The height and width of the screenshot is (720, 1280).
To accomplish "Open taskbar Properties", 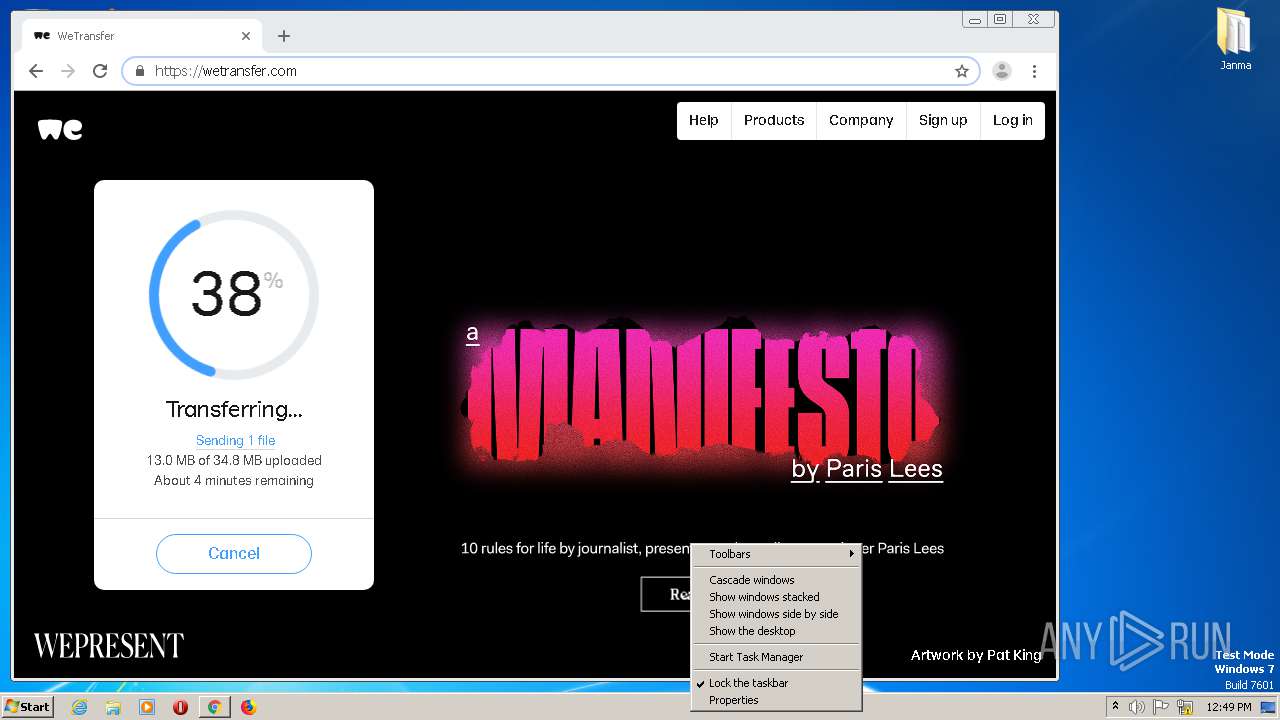I will tap(776, 700).
